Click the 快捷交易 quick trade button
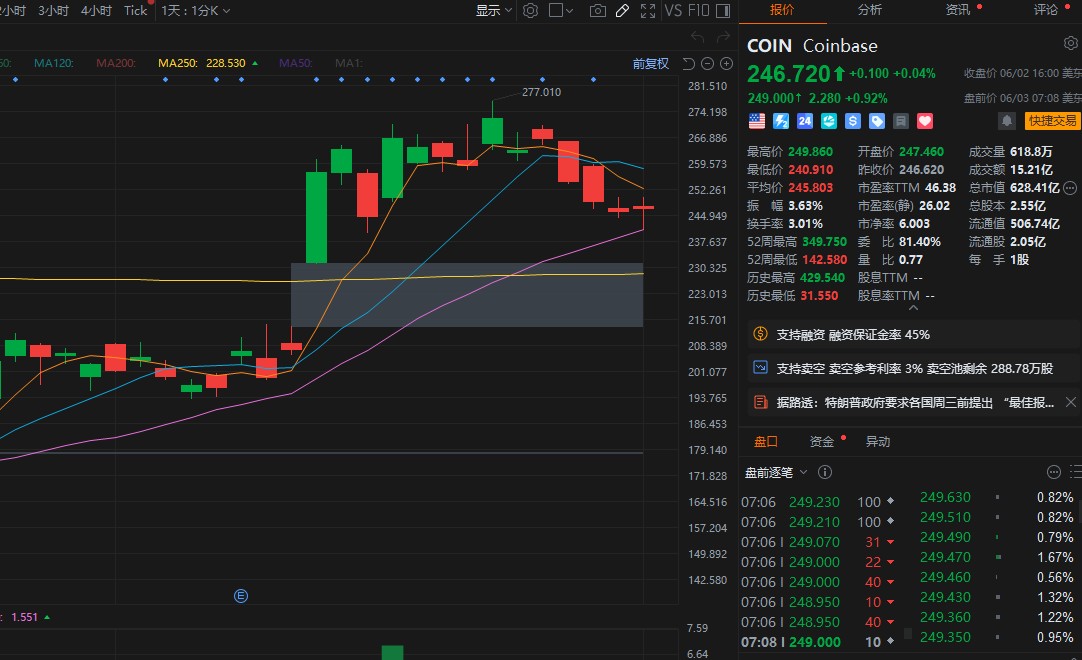 (x=1053, y=121)
